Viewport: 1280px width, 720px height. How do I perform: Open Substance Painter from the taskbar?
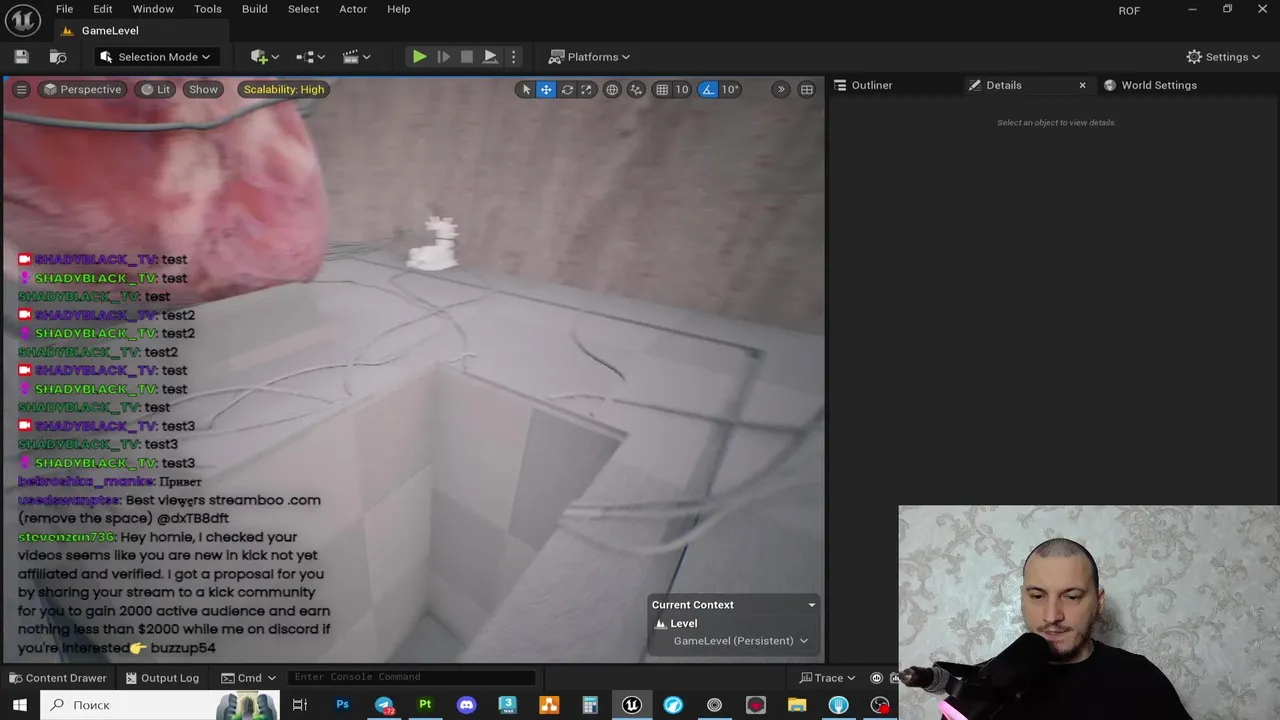point(425,705)
